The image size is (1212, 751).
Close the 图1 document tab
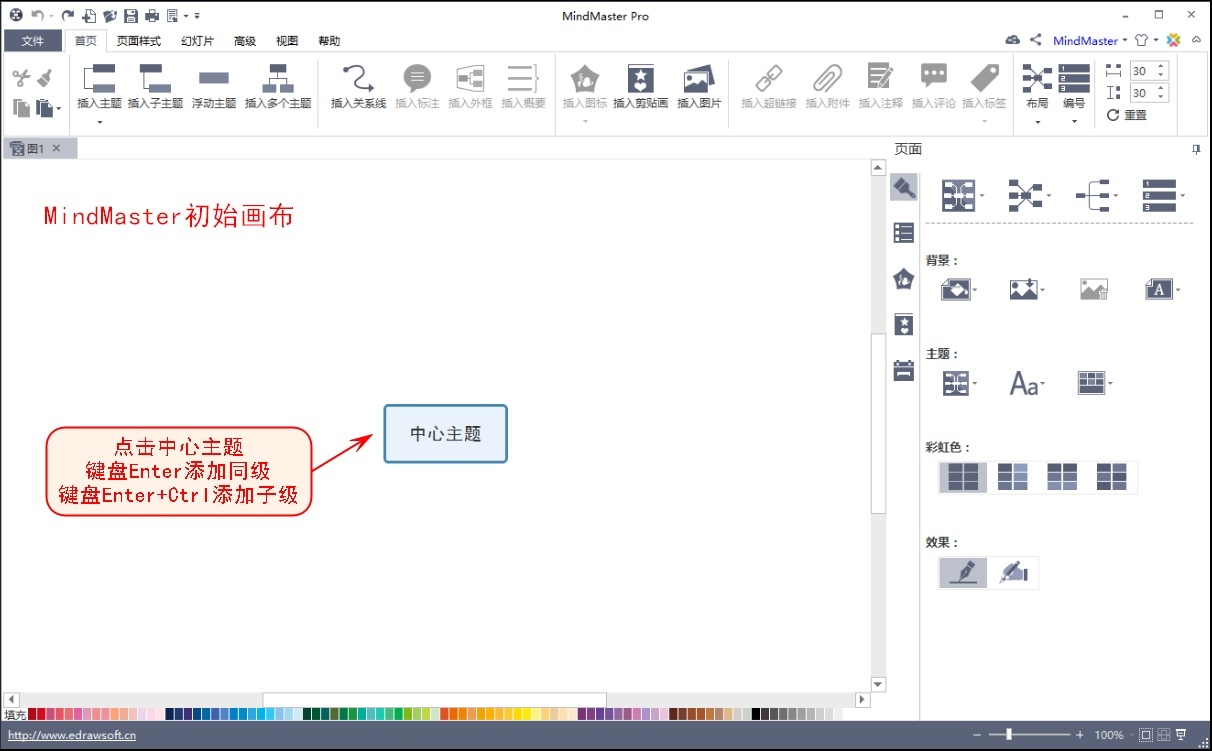57,148
